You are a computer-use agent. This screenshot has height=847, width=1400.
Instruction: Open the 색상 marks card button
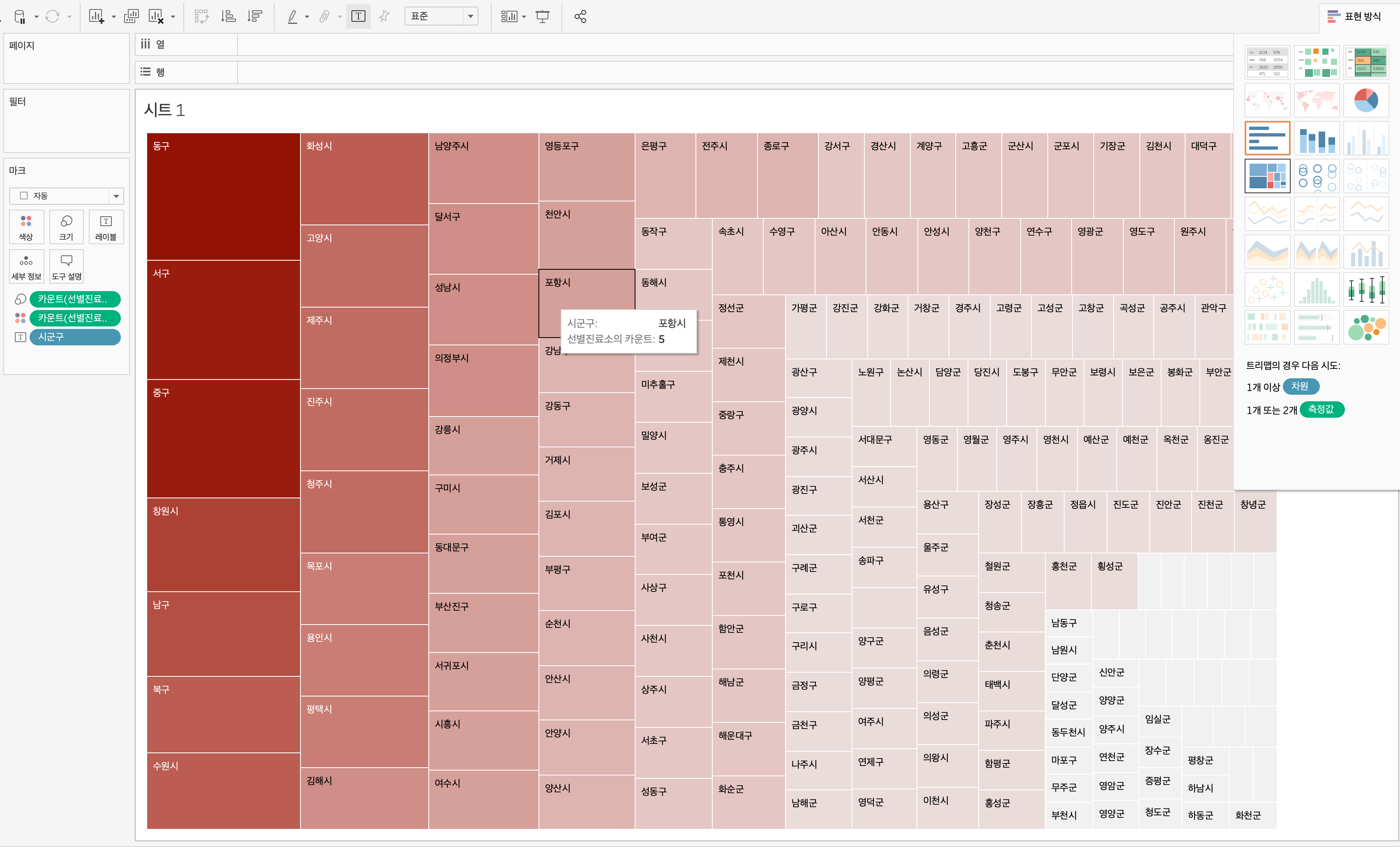point(26,227)
